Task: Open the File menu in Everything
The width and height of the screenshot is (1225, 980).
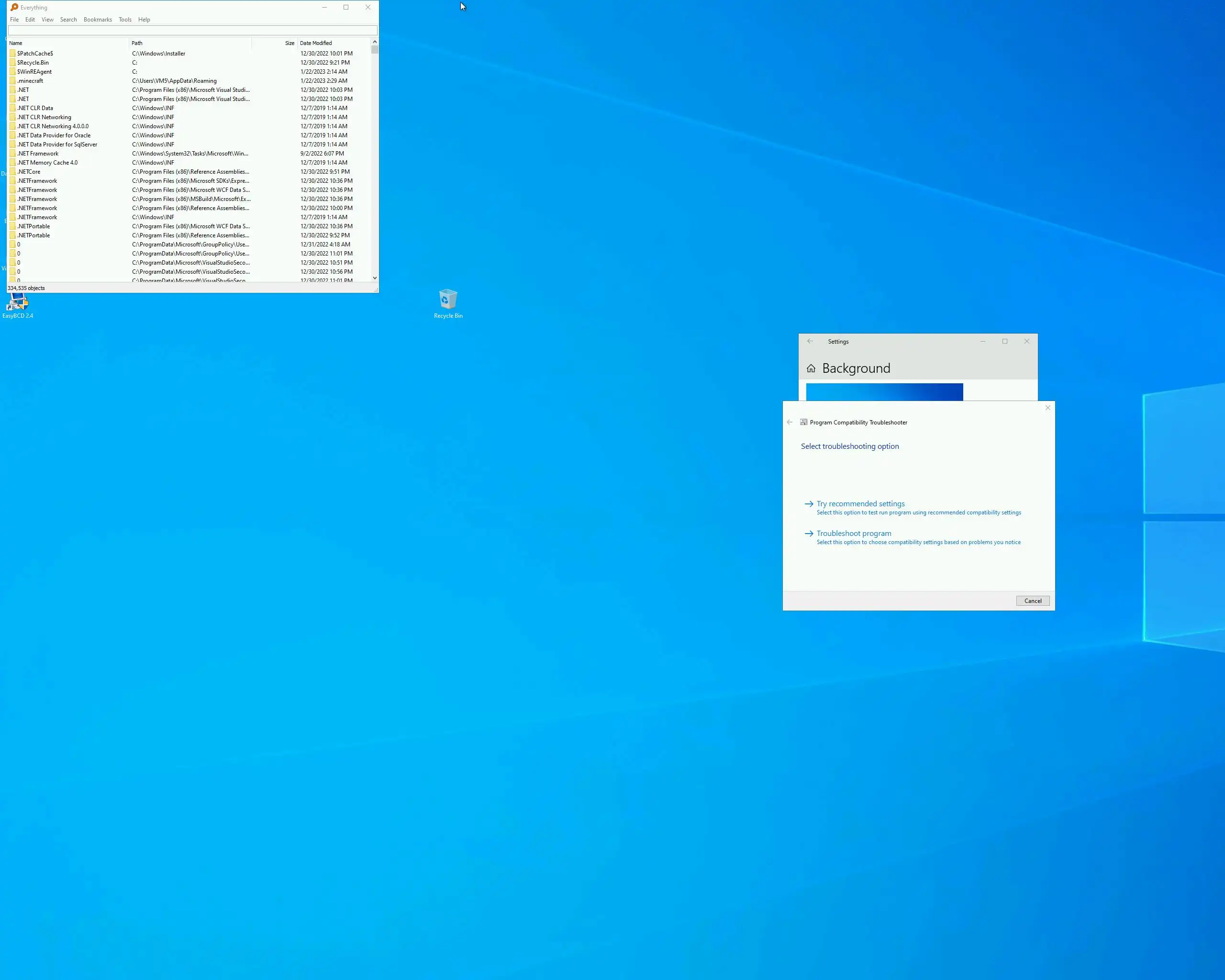Action: pyautogui.click(x=14, y=19)
